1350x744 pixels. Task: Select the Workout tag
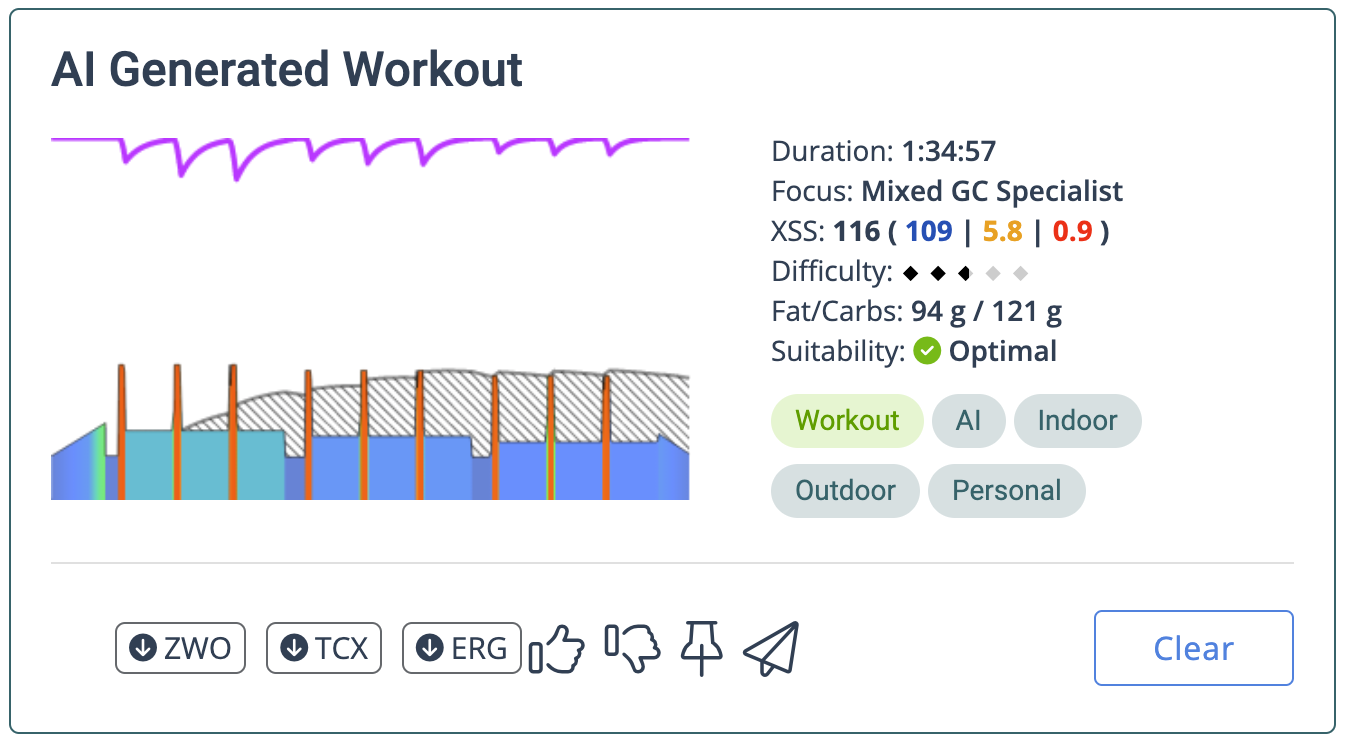pos(847,420)
